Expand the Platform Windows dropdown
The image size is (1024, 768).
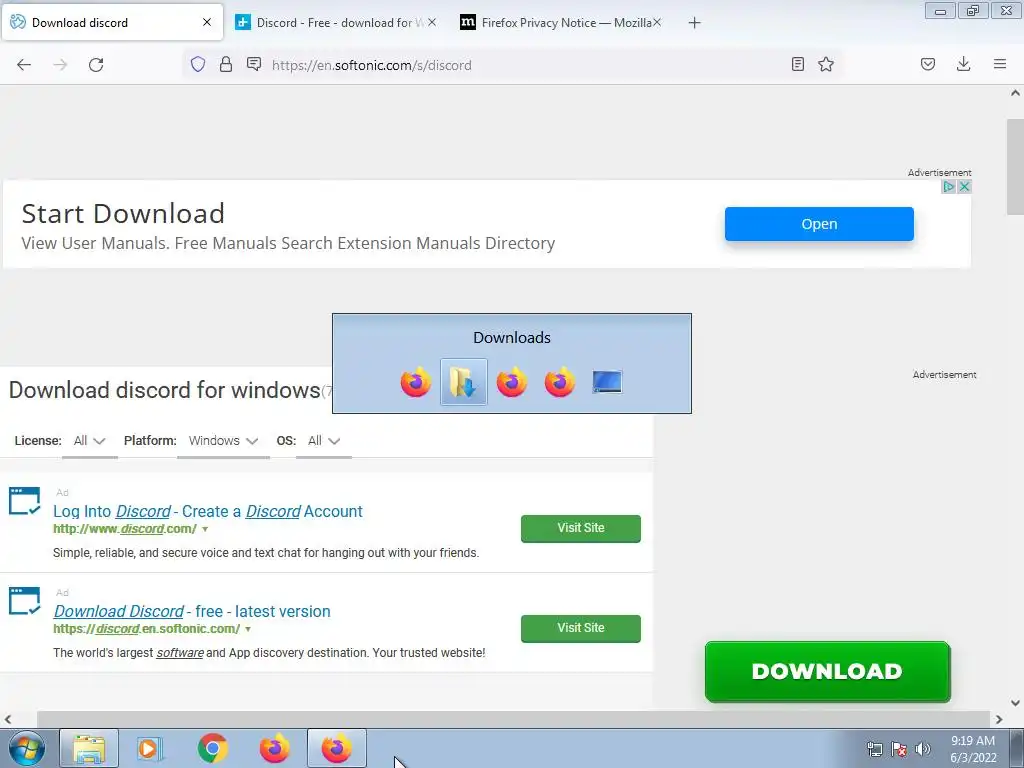coord(223,441)
